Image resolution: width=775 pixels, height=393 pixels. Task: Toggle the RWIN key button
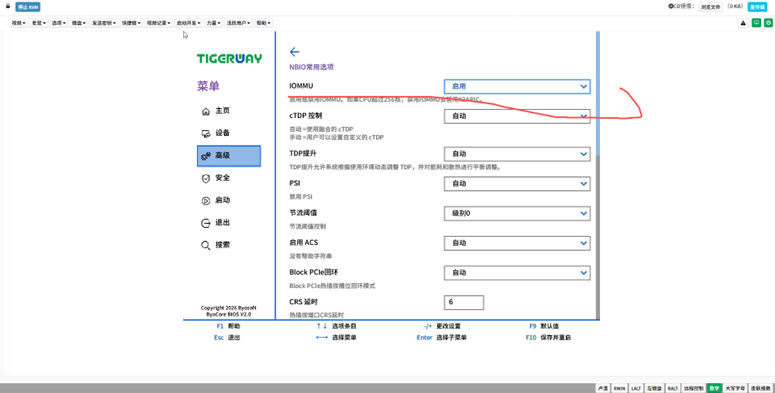(x=619, y=389)
